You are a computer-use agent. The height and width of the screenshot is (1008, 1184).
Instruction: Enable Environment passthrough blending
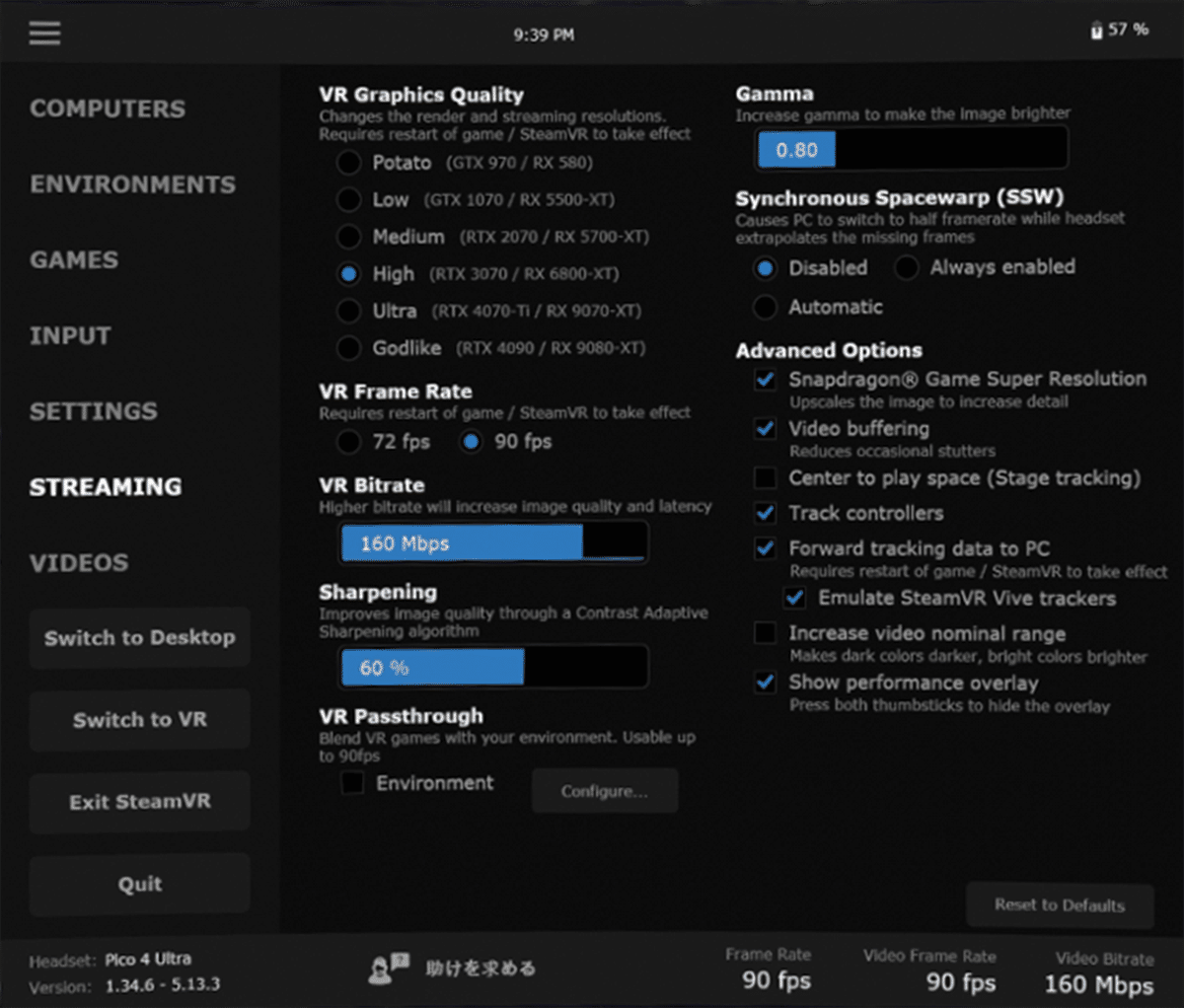[351, 782]
